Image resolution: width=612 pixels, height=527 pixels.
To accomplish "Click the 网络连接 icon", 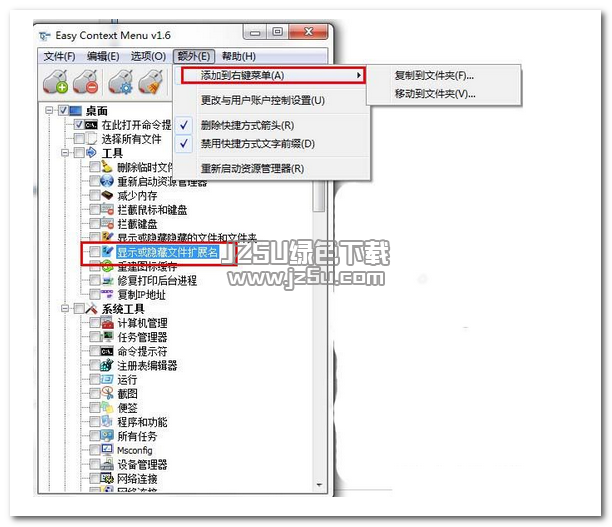I will [x=107, y=478].
